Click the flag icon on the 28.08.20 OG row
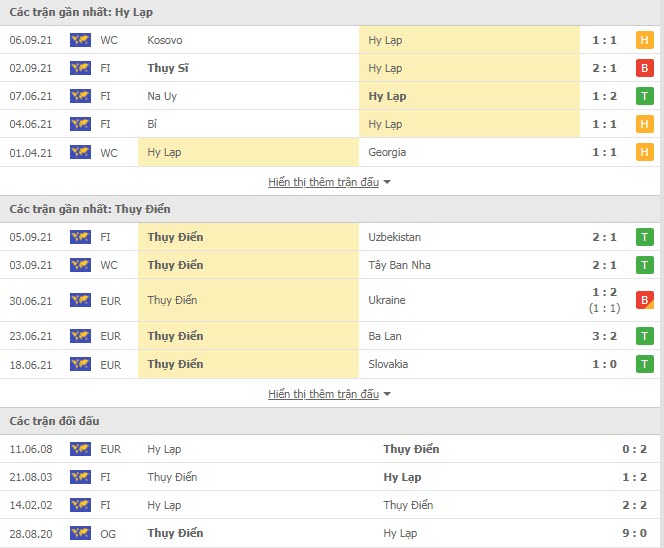This screenshot has height=548, width=664. [80, 533]
